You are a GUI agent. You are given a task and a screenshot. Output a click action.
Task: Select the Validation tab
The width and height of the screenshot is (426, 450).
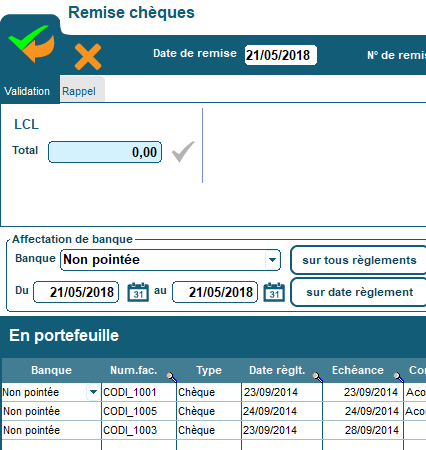point(27,91)
